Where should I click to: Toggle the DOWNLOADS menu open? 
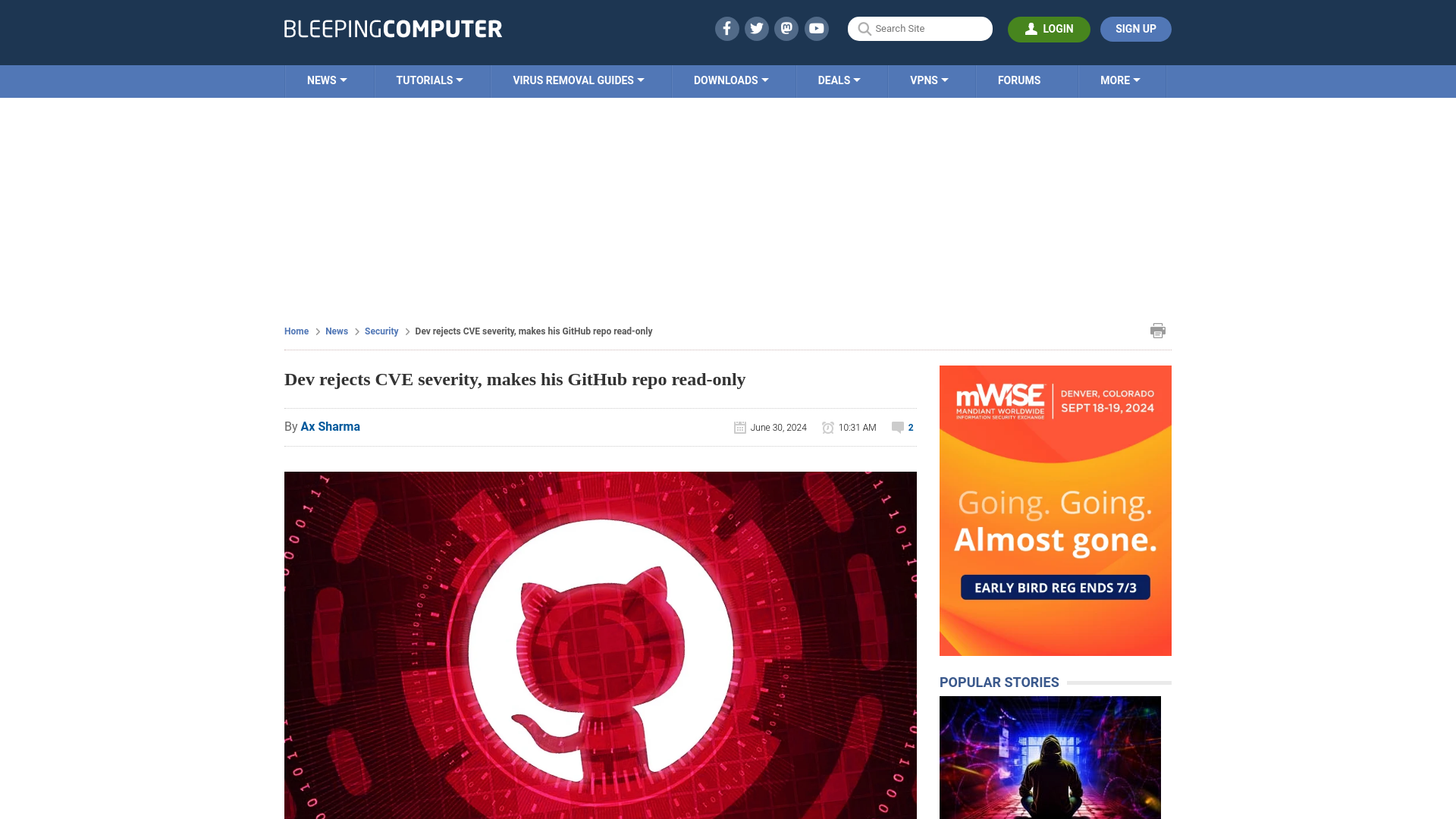(x=730, y=80)
